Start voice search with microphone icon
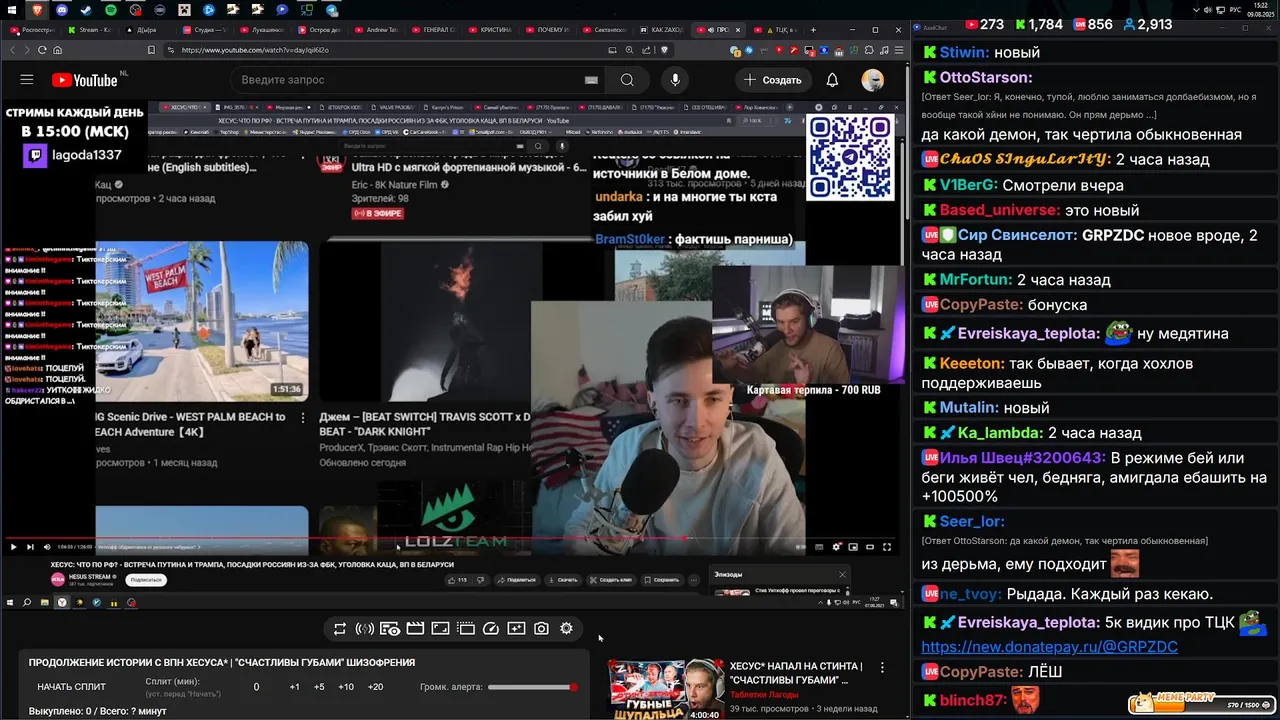This screenshot has width=1280, height=720. click(675, 80)
